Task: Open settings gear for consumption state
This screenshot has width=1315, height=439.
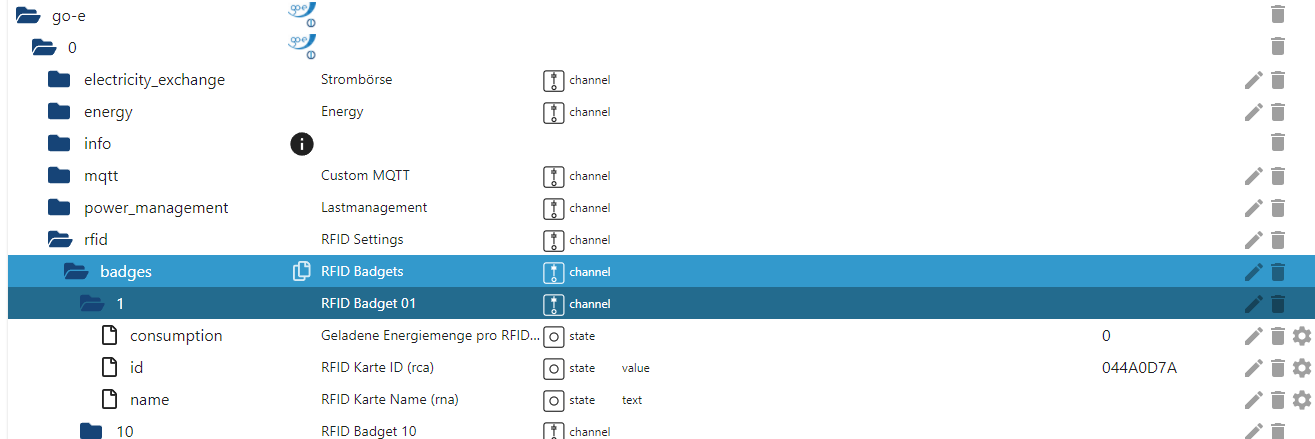Action: tap(1301, 336)
